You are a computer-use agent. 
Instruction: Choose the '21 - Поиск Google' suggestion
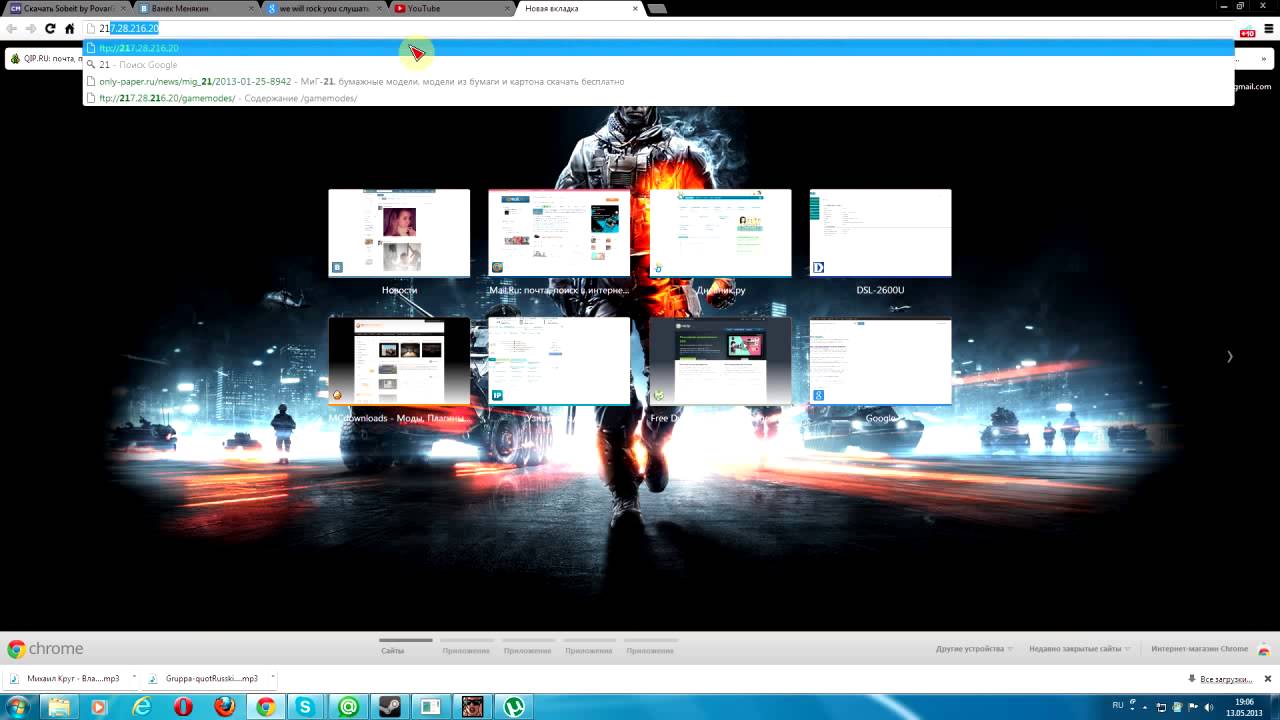pos(659,65)
